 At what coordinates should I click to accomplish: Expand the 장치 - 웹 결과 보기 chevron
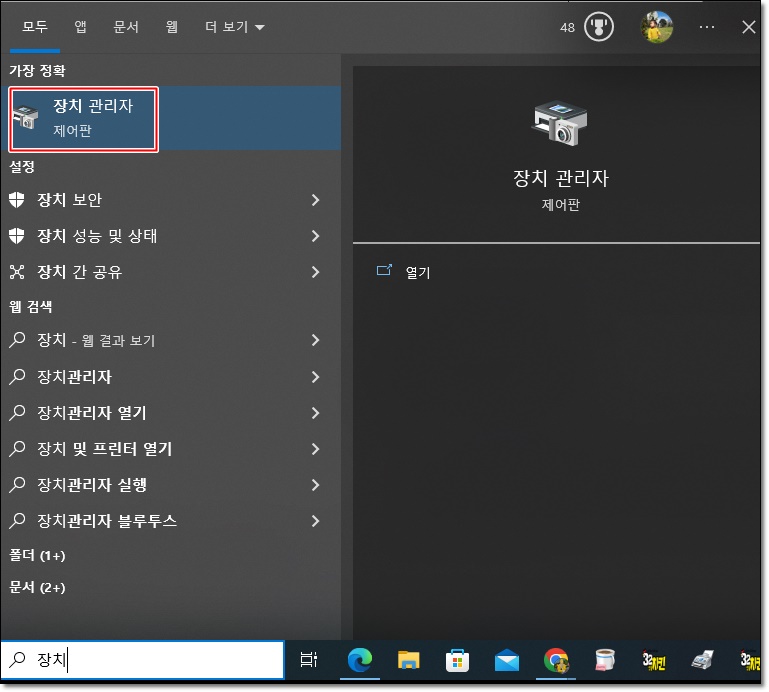(x=315, y=340)
